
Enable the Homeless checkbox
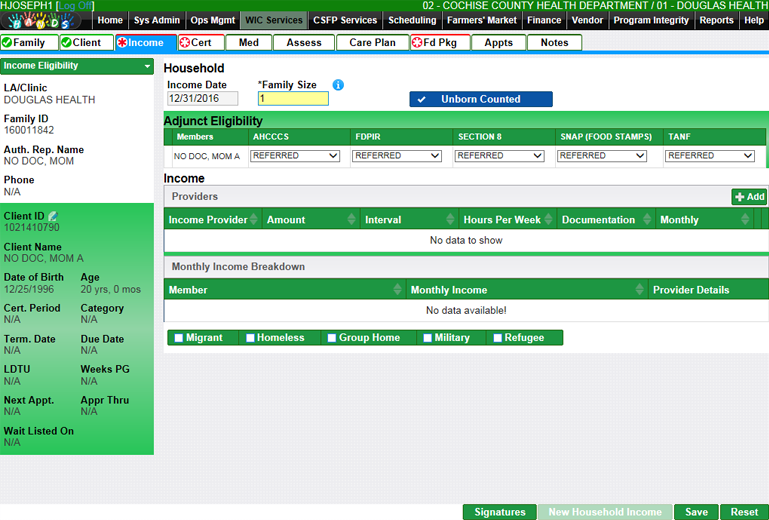click(x=250, y=338)
